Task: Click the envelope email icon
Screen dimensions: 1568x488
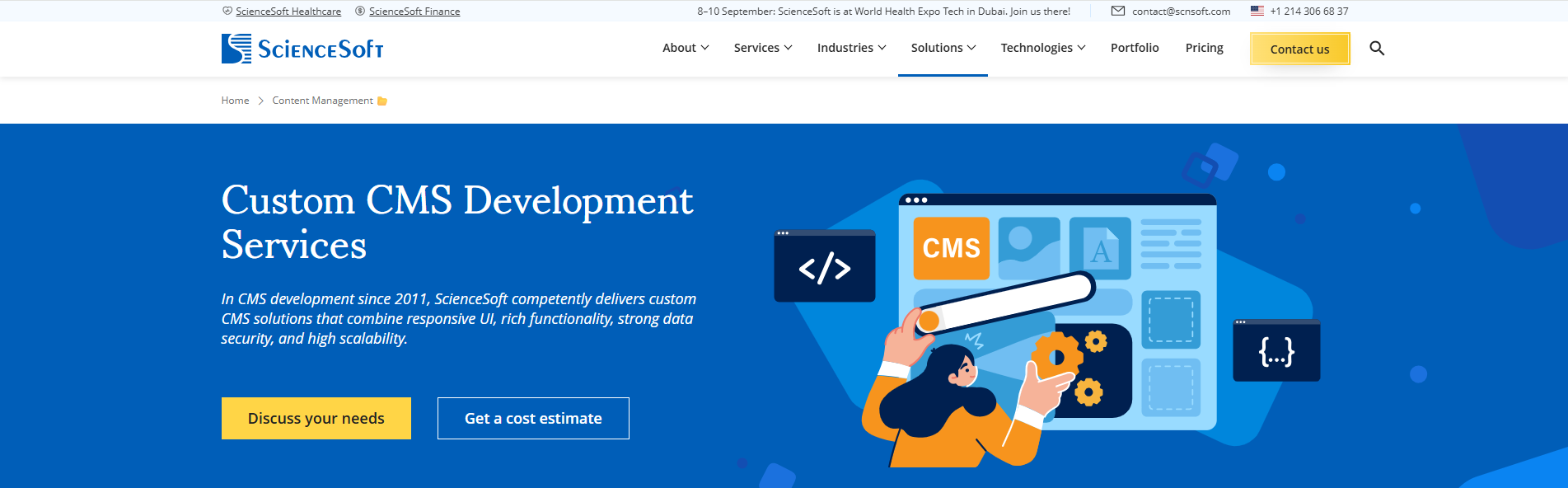Action: [x=1117, y=12]
